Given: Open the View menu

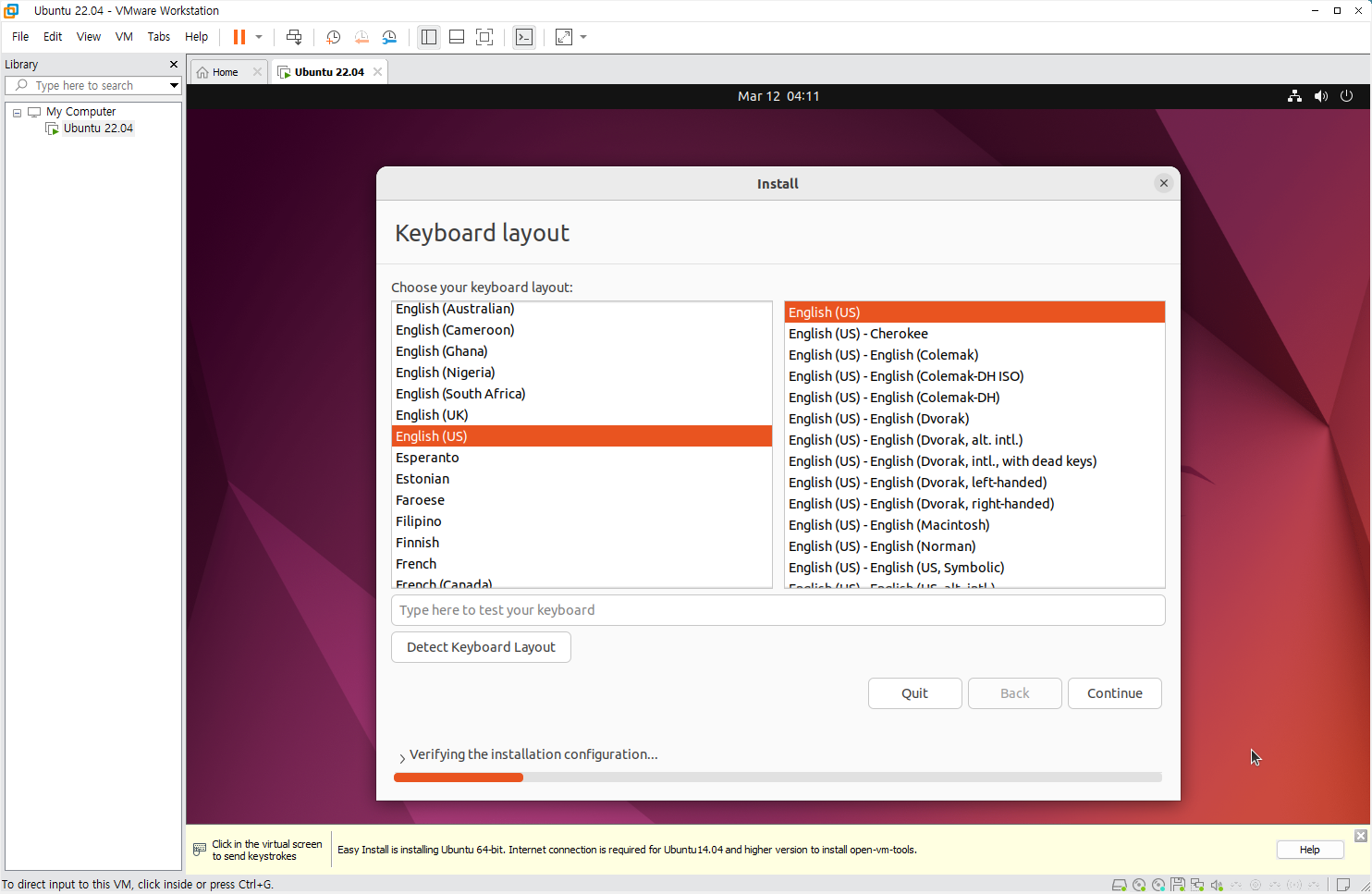Looking at the screenshot, I should (89, 37).
